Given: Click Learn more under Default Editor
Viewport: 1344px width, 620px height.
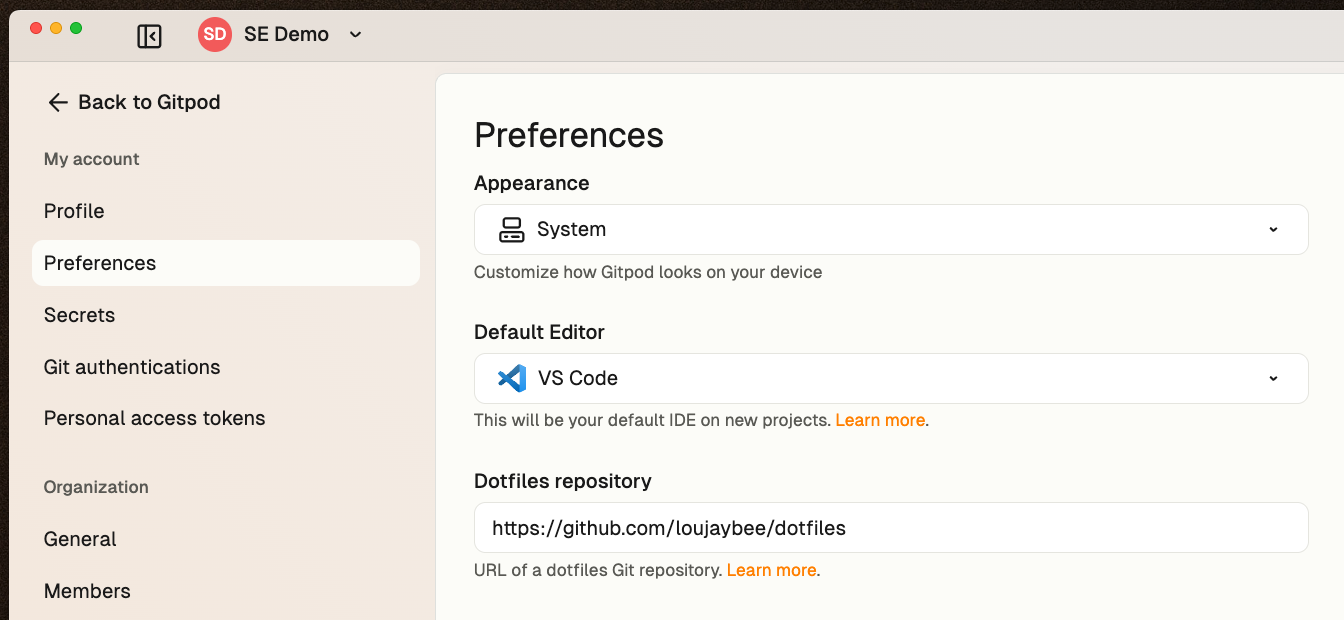Looking at the screenshot, I should tap(880, 420).
